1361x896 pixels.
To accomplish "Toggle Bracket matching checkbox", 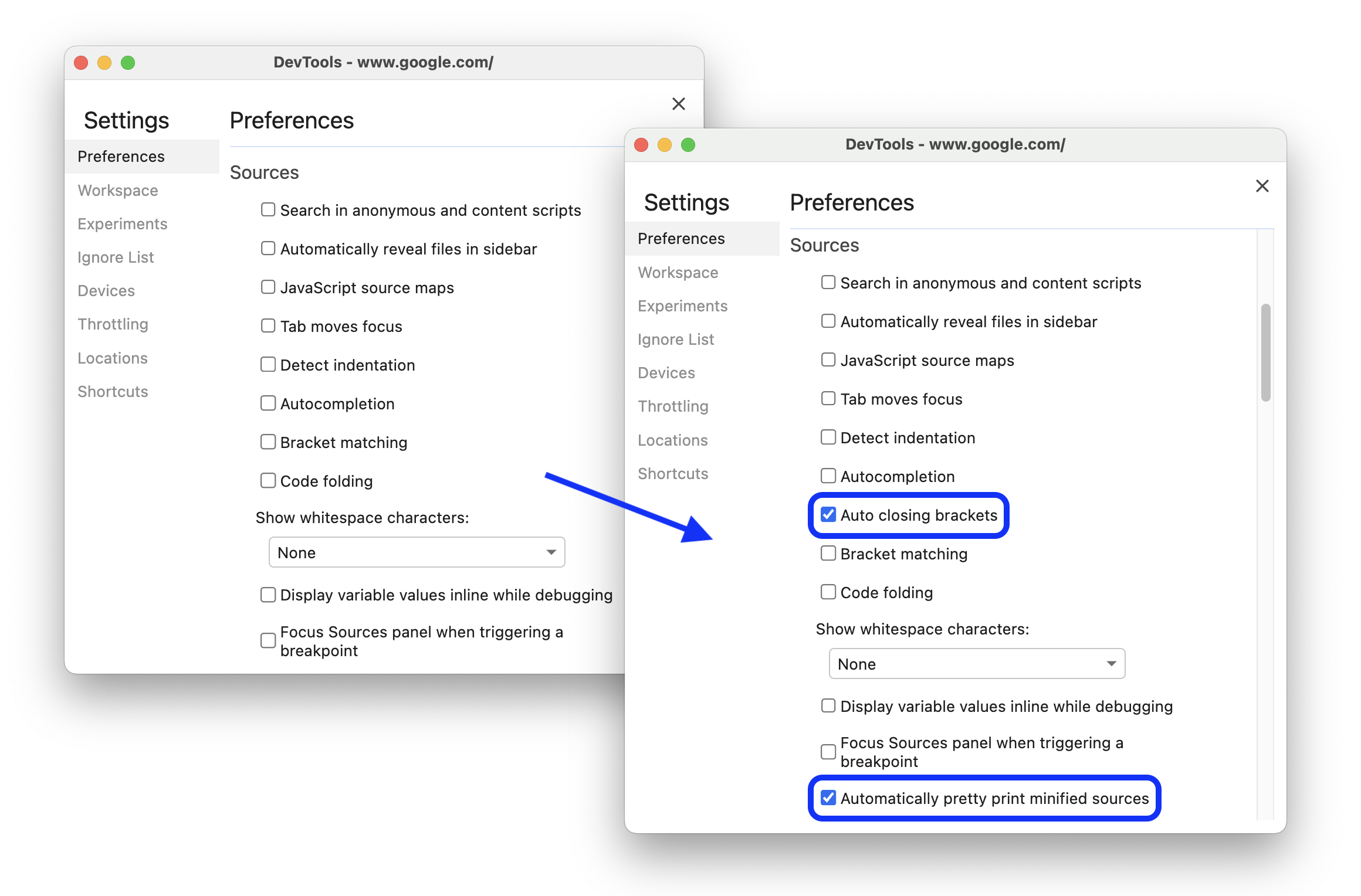I will [x=828, y=554].
